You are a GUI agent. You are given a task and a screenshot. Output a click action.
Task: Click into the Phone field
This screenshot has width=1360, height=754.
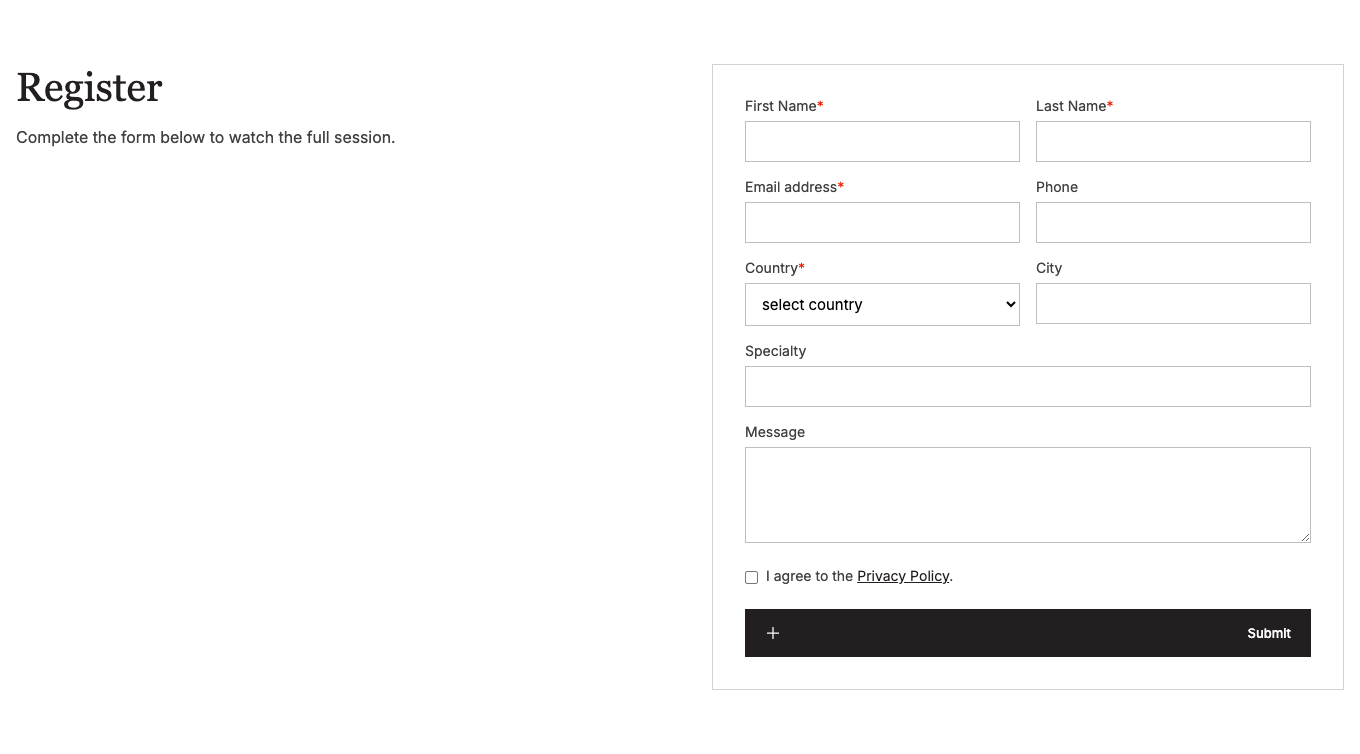click(x=1173, y=222)
